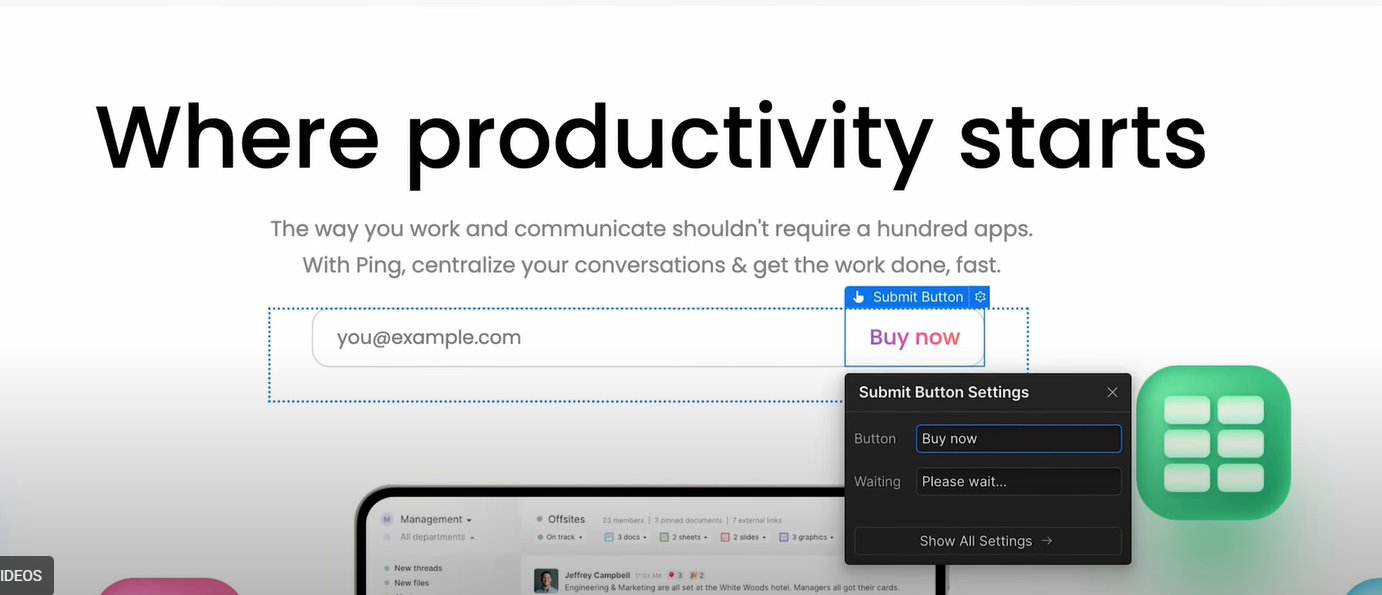Click Jeffrey Campbell's profile photo
1382x595 pixels.
(546, 581)
